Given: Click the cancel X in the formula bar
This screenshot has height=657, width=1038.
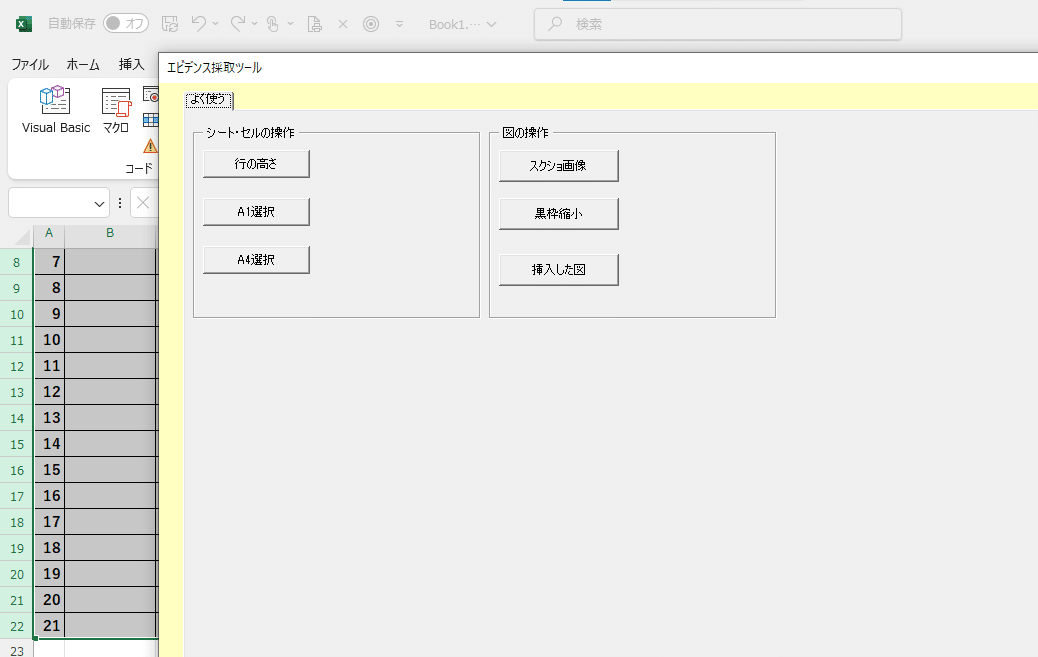Looking at the screenshot, I should (x=143, y=203).
